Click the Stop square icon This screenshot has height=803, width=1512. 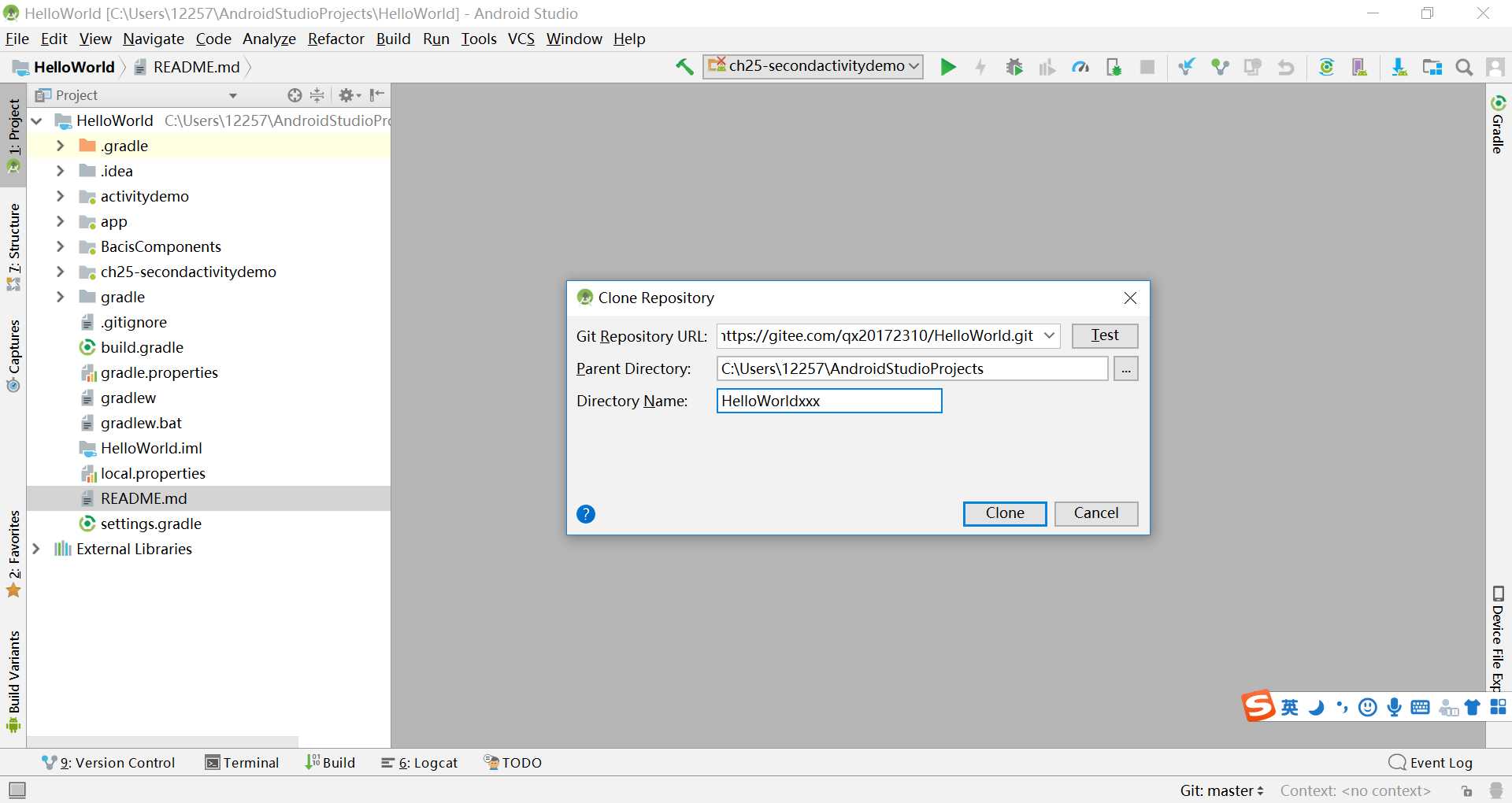click(1147, 67)
